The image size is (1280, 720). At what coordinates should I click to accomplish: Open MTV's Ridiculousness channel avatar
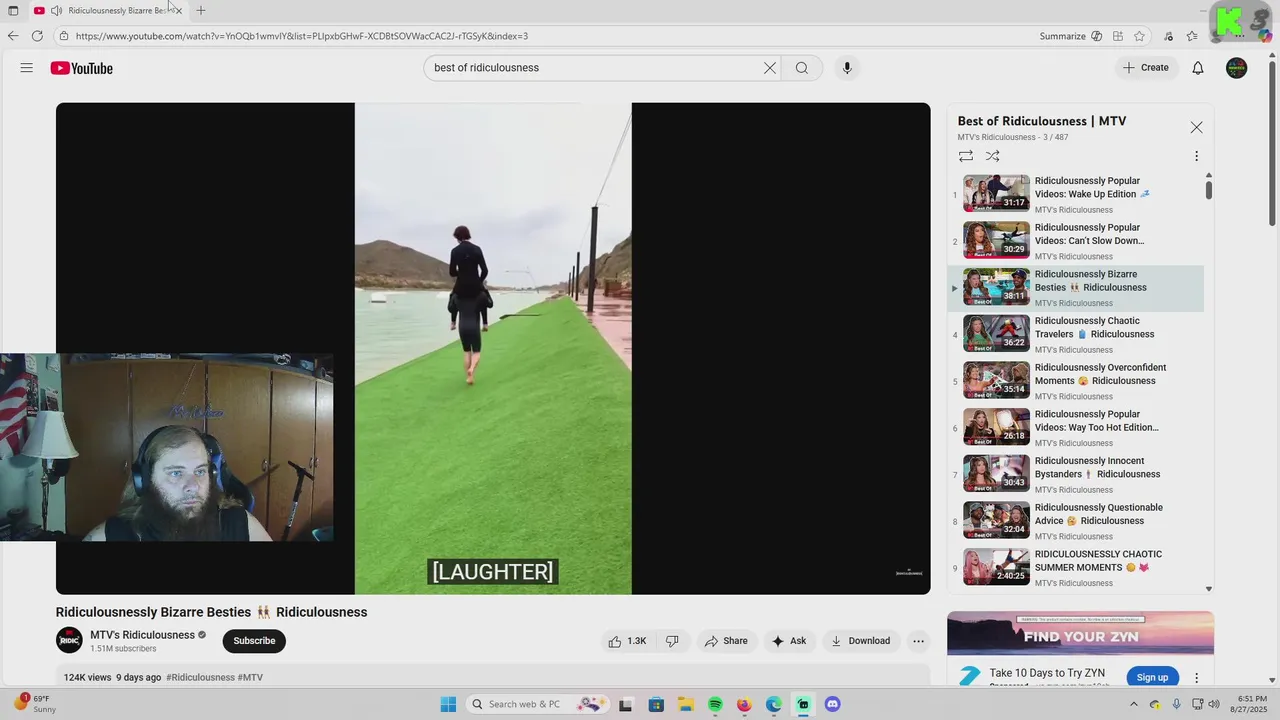69,641
